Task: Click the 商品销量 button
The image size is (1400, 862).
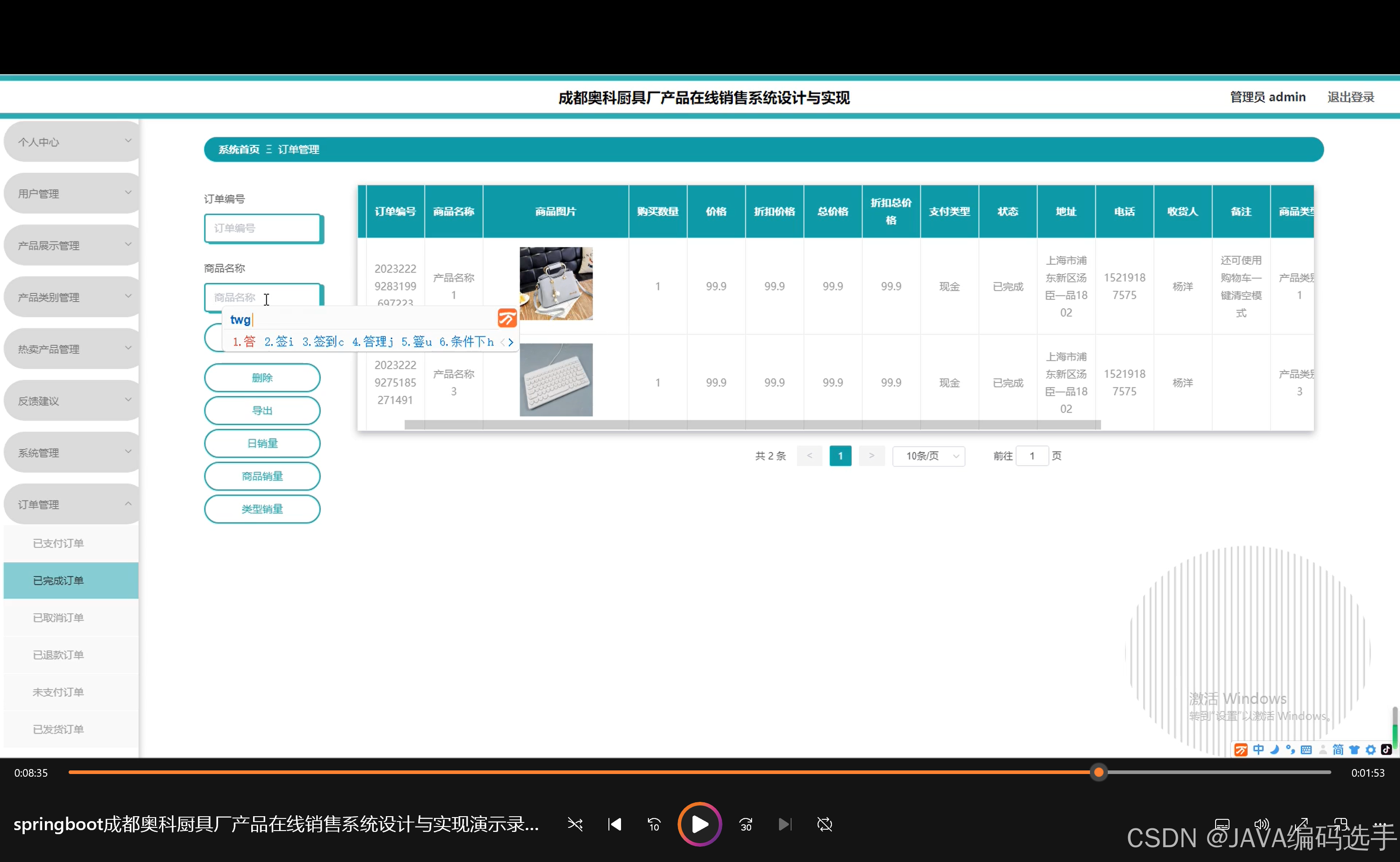Action: pos(262,476)
